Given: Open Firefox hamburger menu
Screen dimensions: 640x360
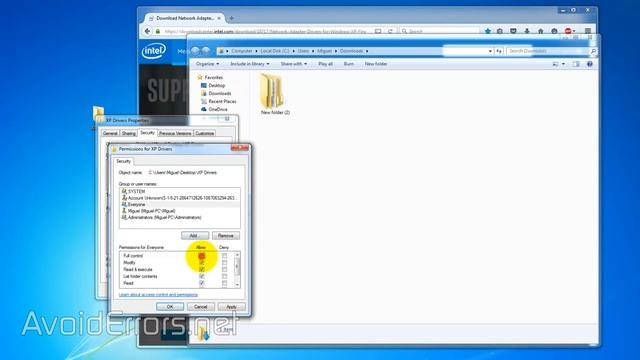Looking at the screenshot, I should pyautogui.click(x=588, y=31).
